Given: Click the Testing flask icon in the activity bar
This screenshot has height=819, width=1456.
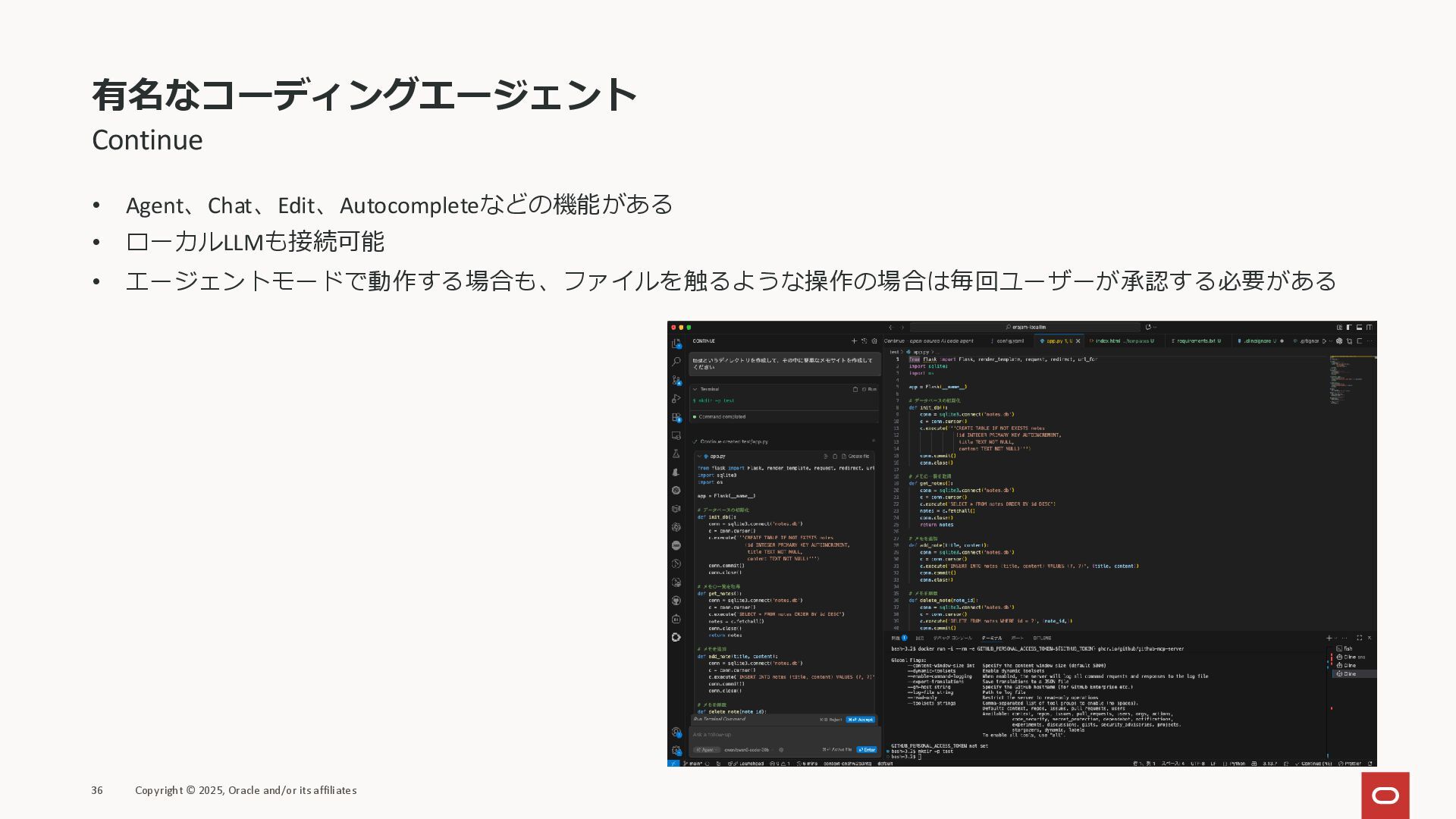Looking at the screenshot, I should [x=676, y=453].
